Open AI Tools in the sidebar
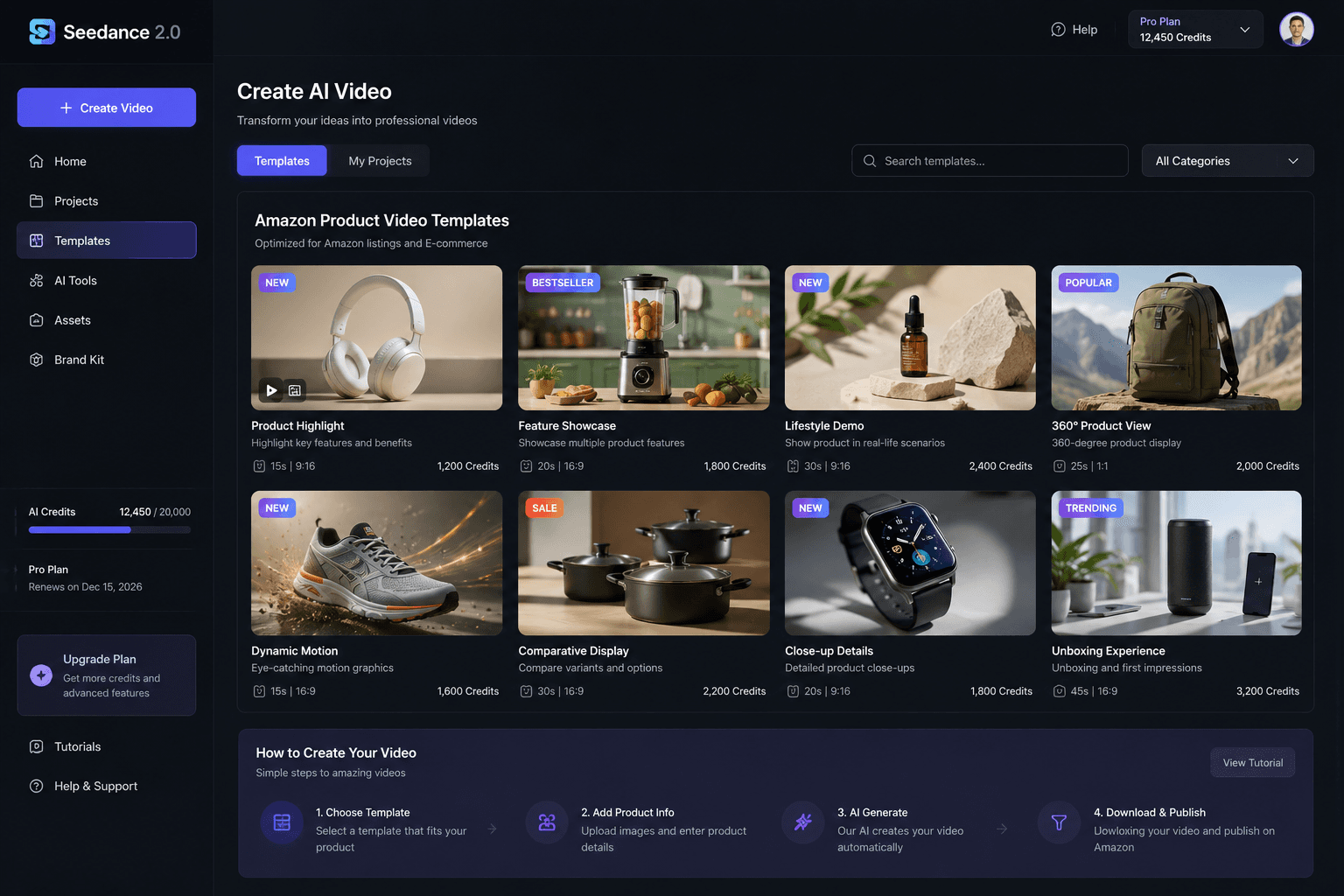1344x896 pixels. click(107, 281)
